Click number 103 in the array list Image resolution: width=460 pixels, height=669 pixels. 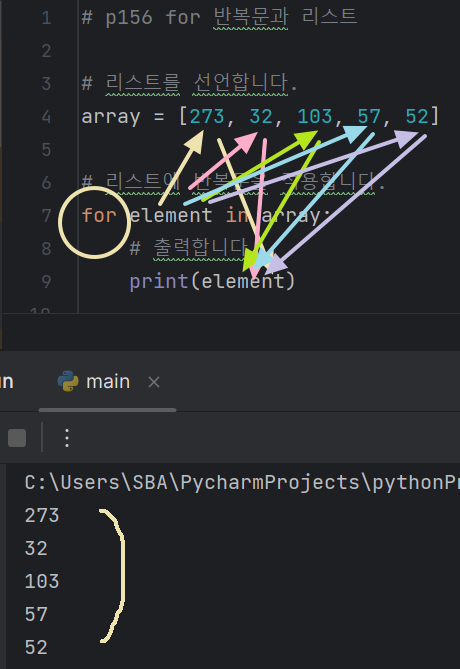point(314,116)
